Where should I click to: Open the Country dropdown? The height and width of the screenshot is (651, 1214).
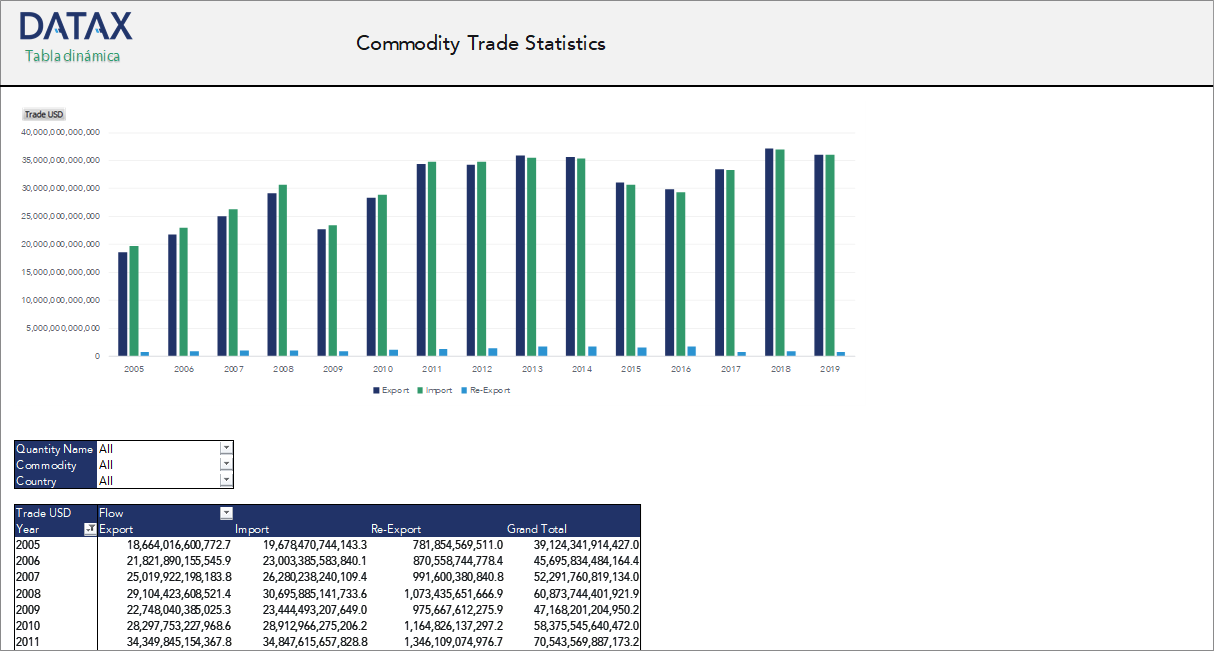tap(225, 480)
